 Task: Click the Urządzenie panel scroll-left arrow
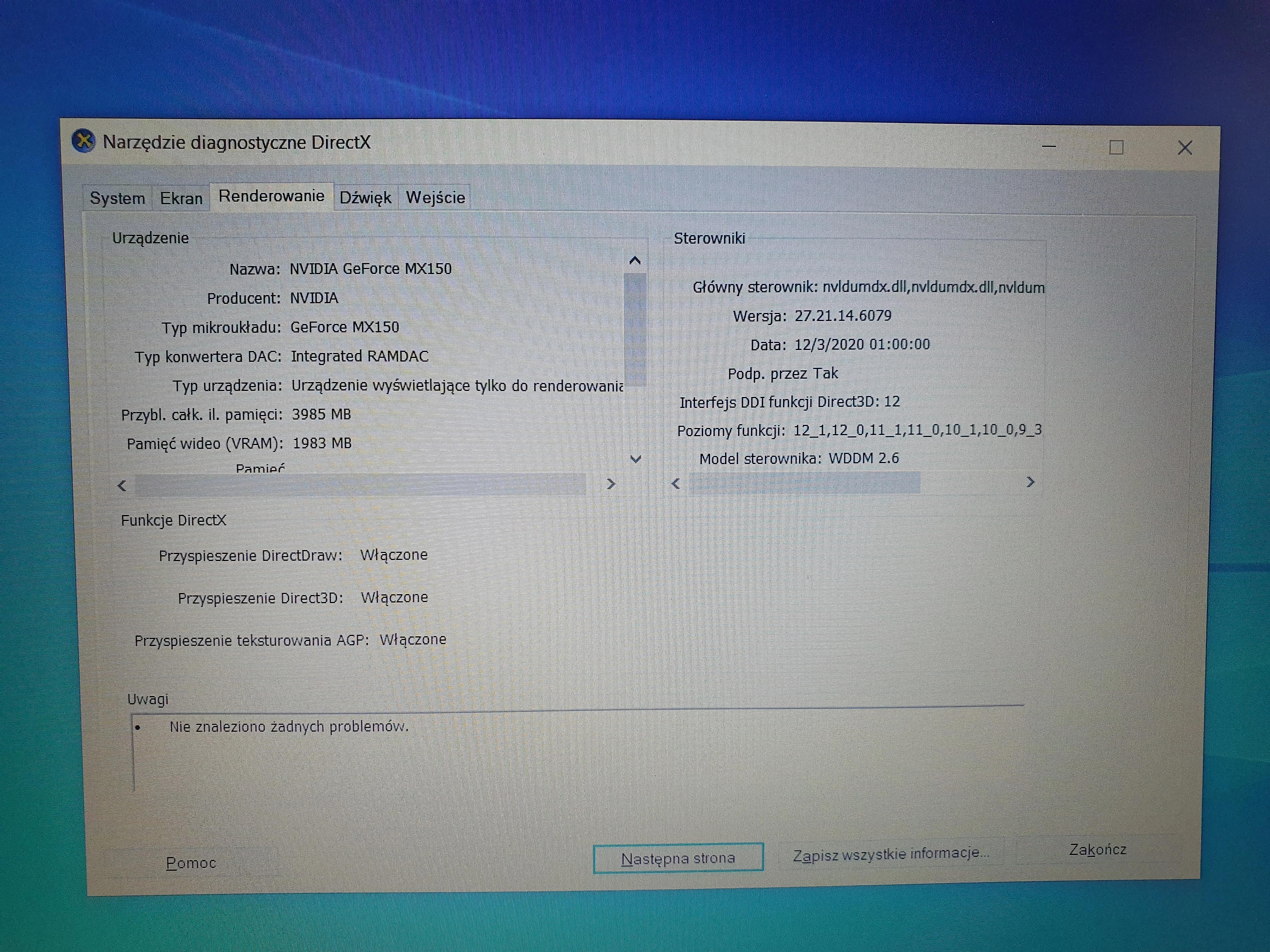click(122, 486)
